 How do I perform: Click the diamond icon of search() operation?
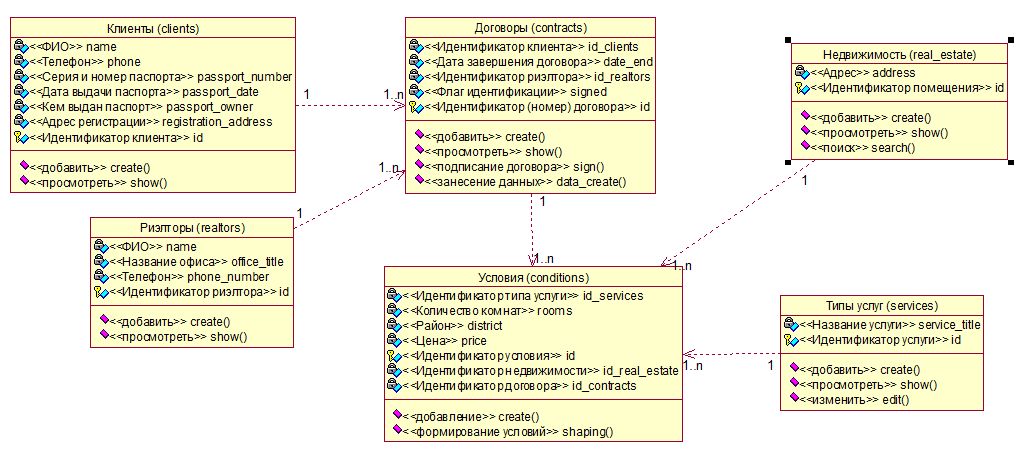coord(806,147)
